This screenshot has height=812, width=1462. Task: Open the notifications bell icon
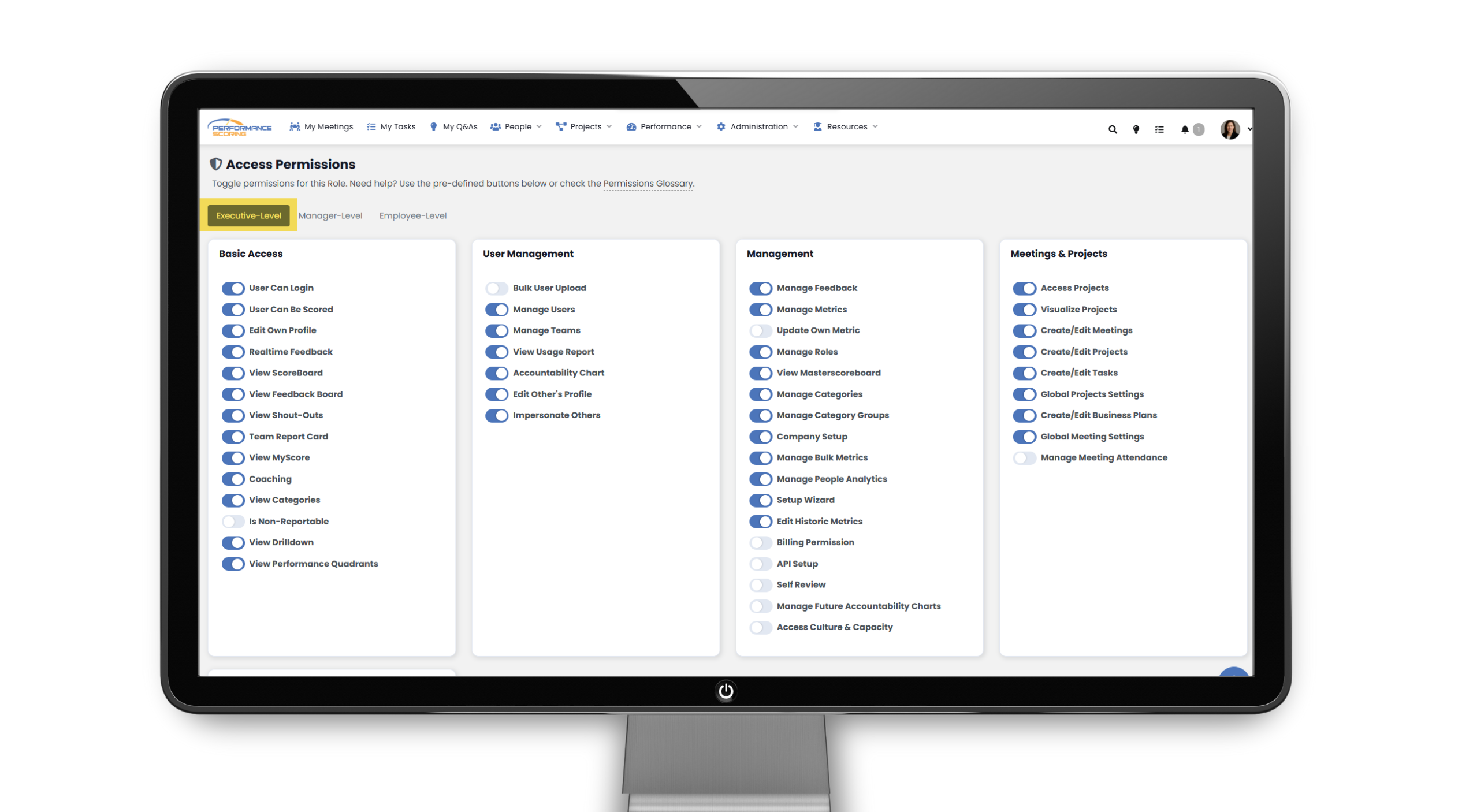tap(1184, 129)
